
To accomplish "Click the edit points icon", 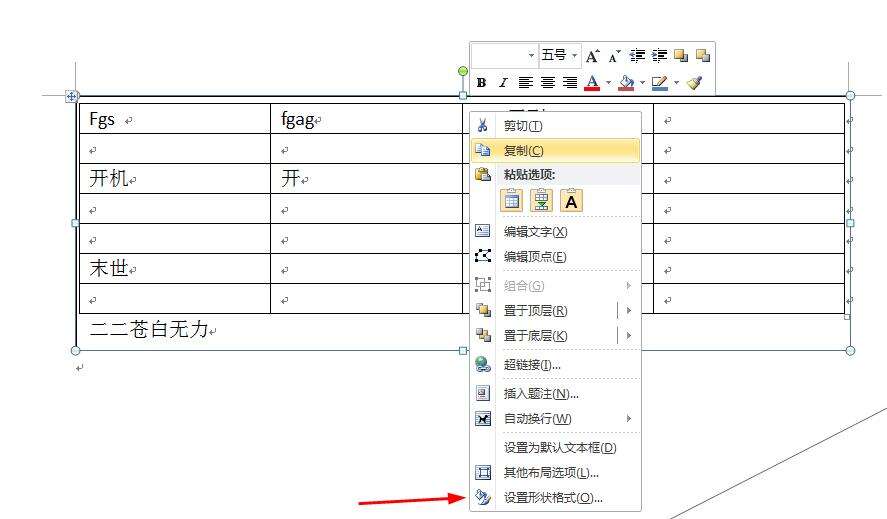I will click(x=483, y=256).
